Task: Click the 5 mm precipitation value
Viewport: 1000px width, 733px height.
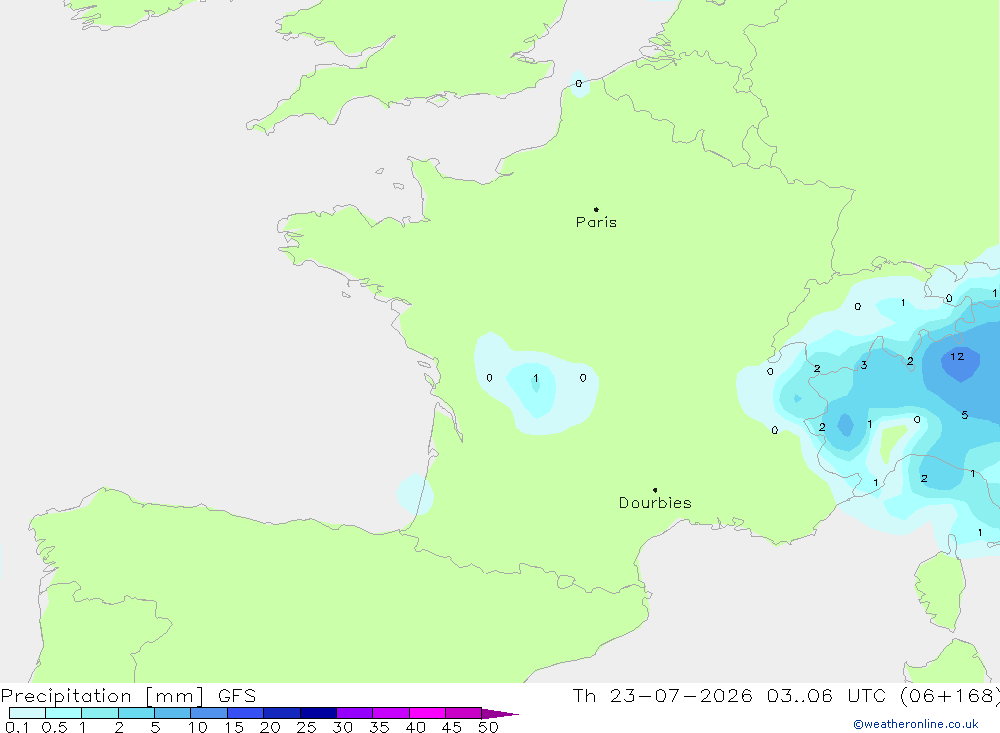Action: pyautogui.click(x=965, y=415)
